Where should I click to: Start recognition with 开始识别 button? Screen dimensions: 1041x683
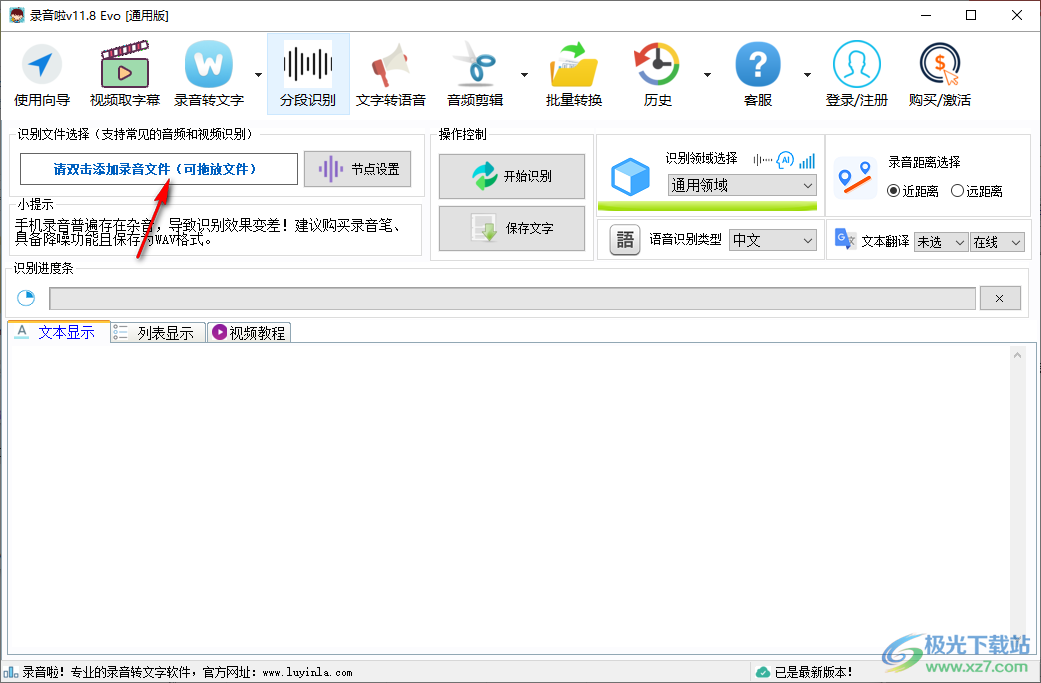[512, 177]
